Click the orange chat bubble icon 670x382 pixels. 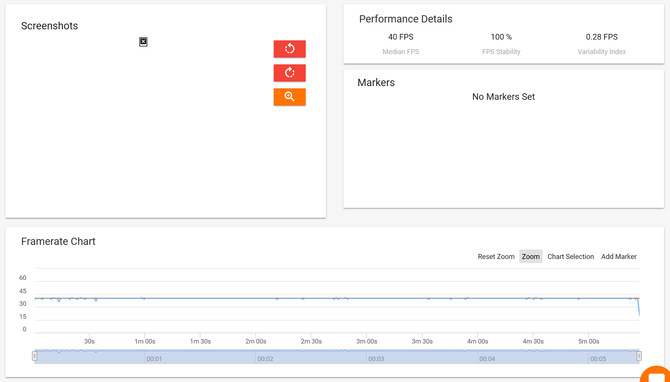(x=657, y=375)
